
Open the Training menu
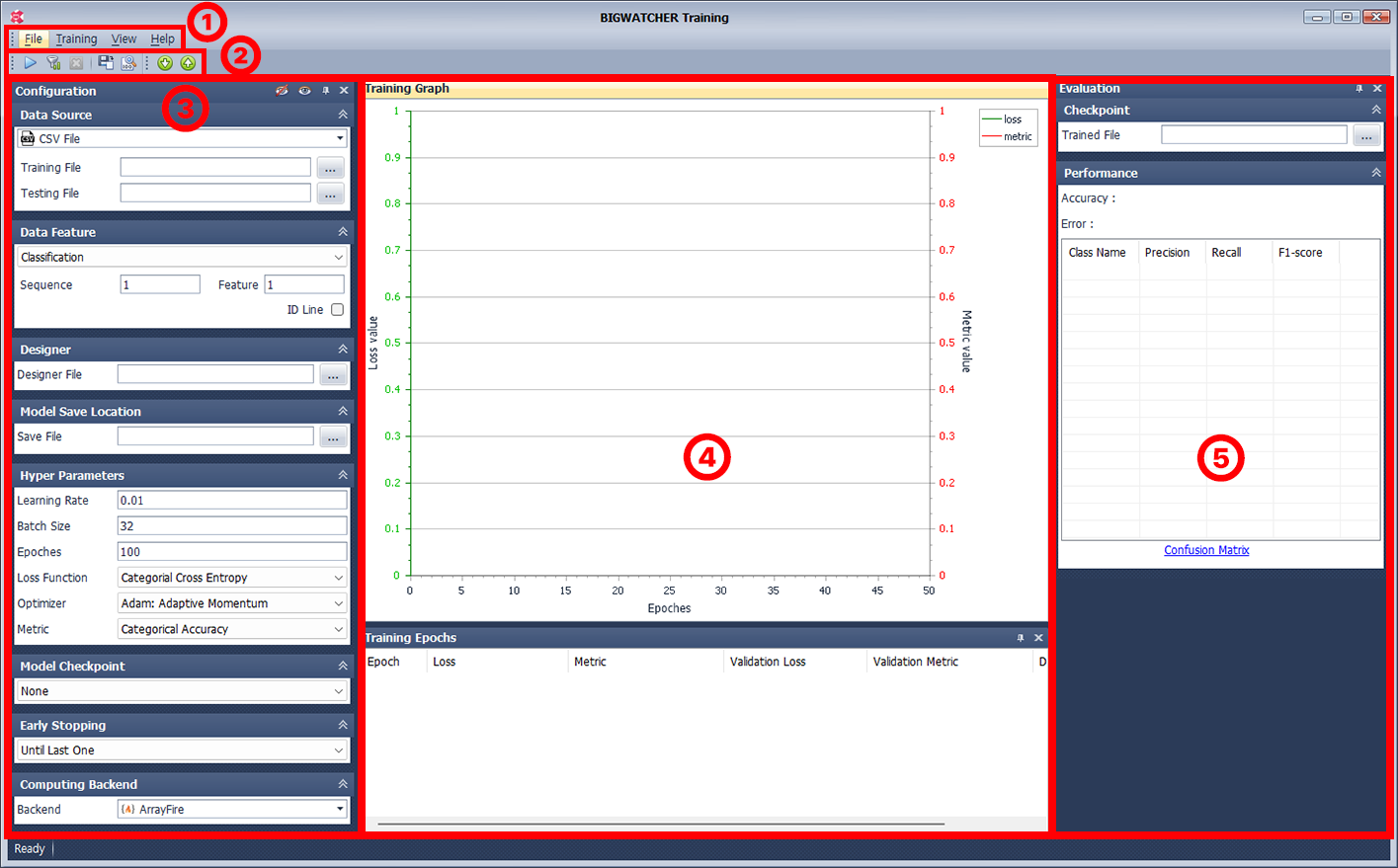point(76,39)
